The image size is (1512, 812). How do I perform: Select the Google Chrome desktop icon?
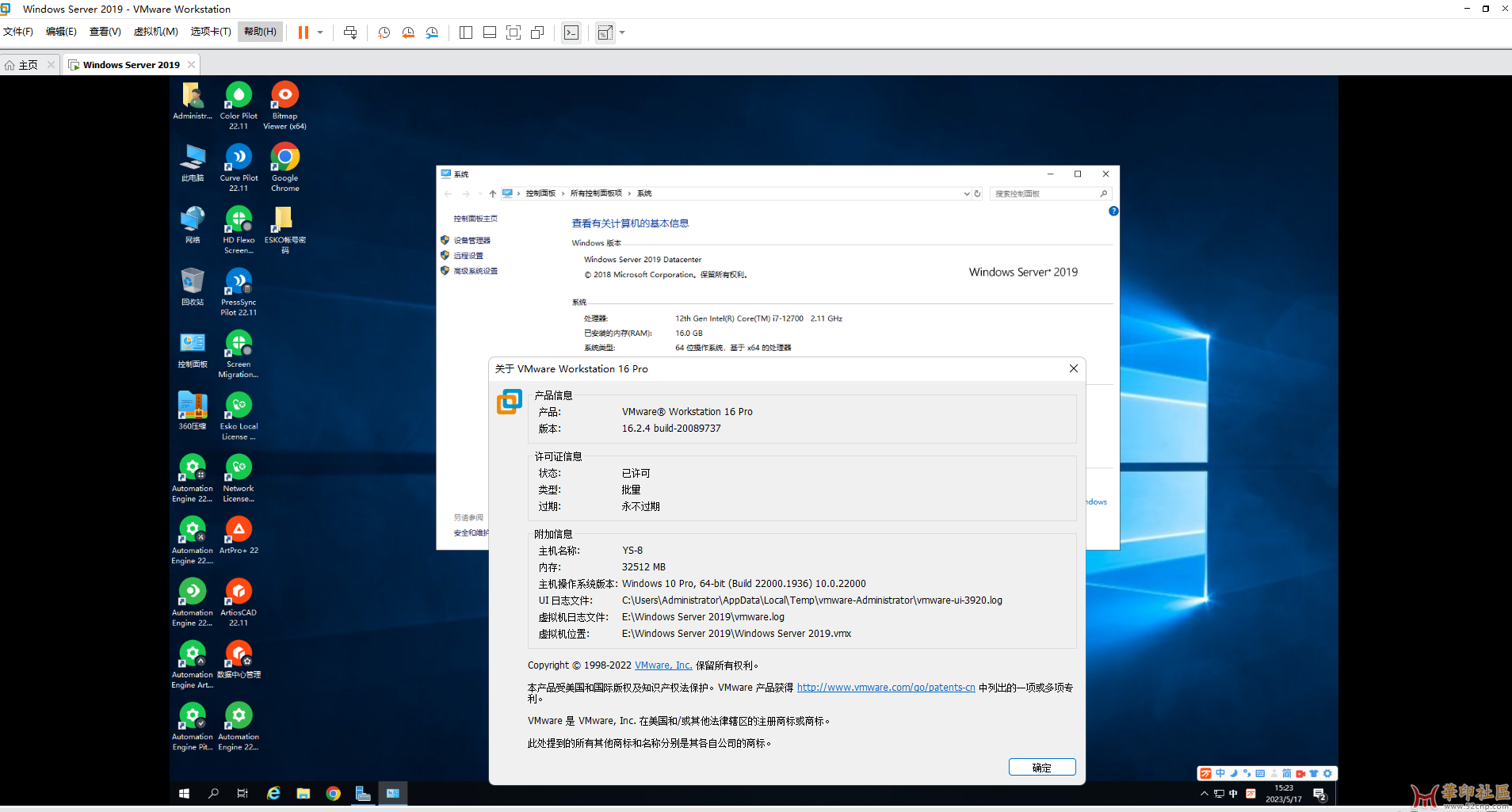click(x=285, y=166)
